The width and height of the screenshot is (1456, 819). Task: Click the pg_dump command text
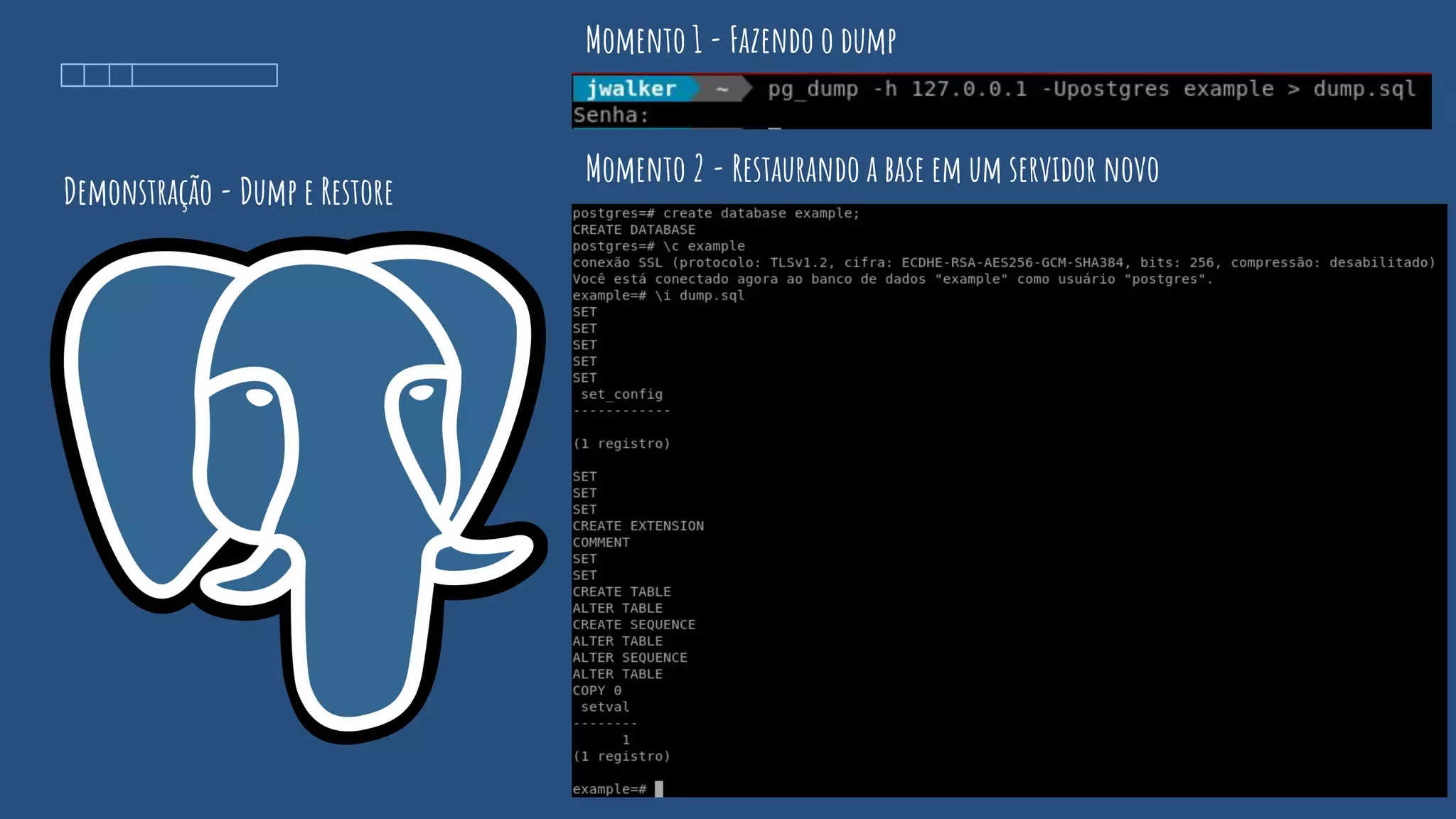point(1091,89)
